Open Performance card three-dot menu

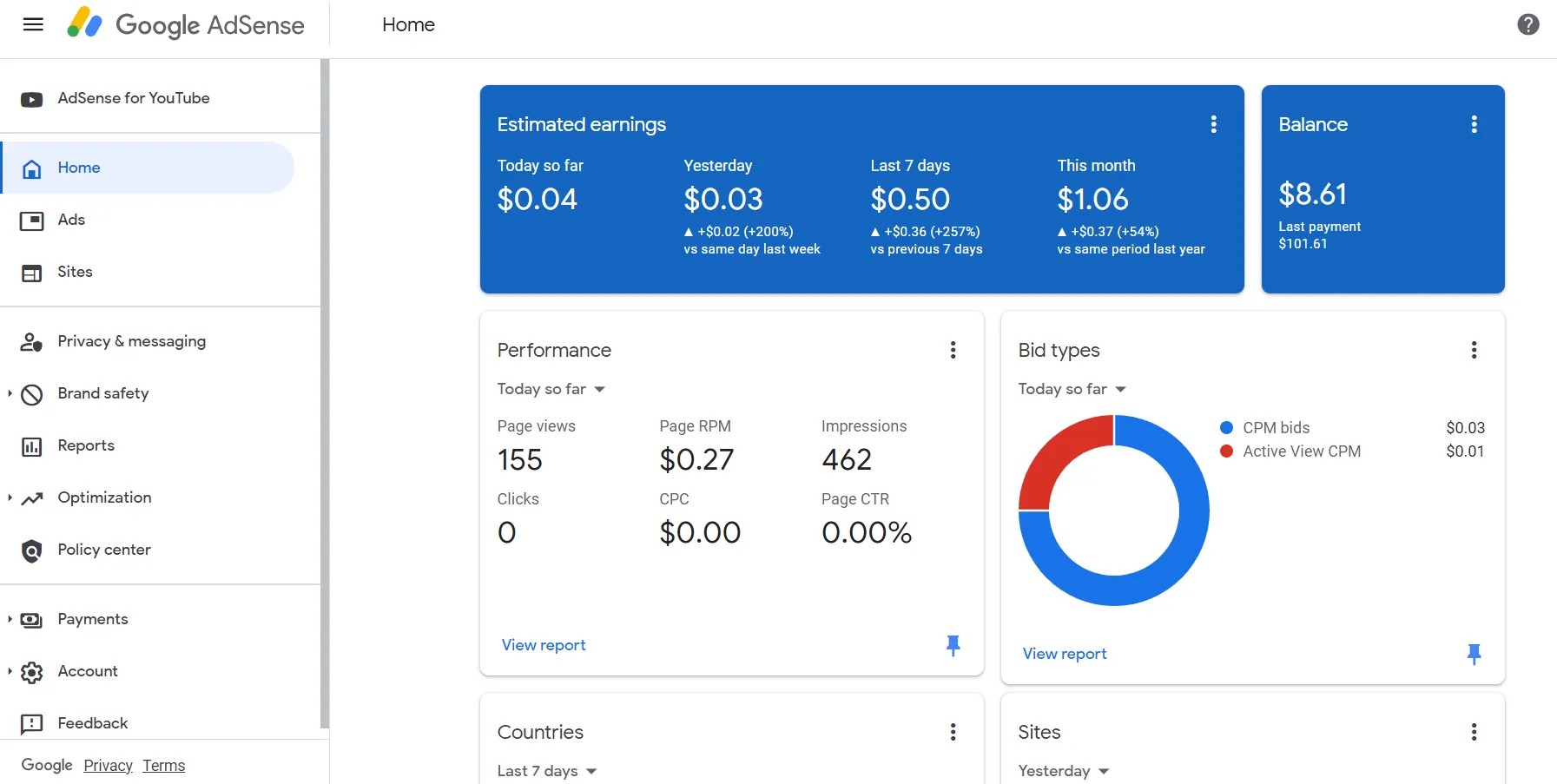pyautogui.click(x=953, y=350)
